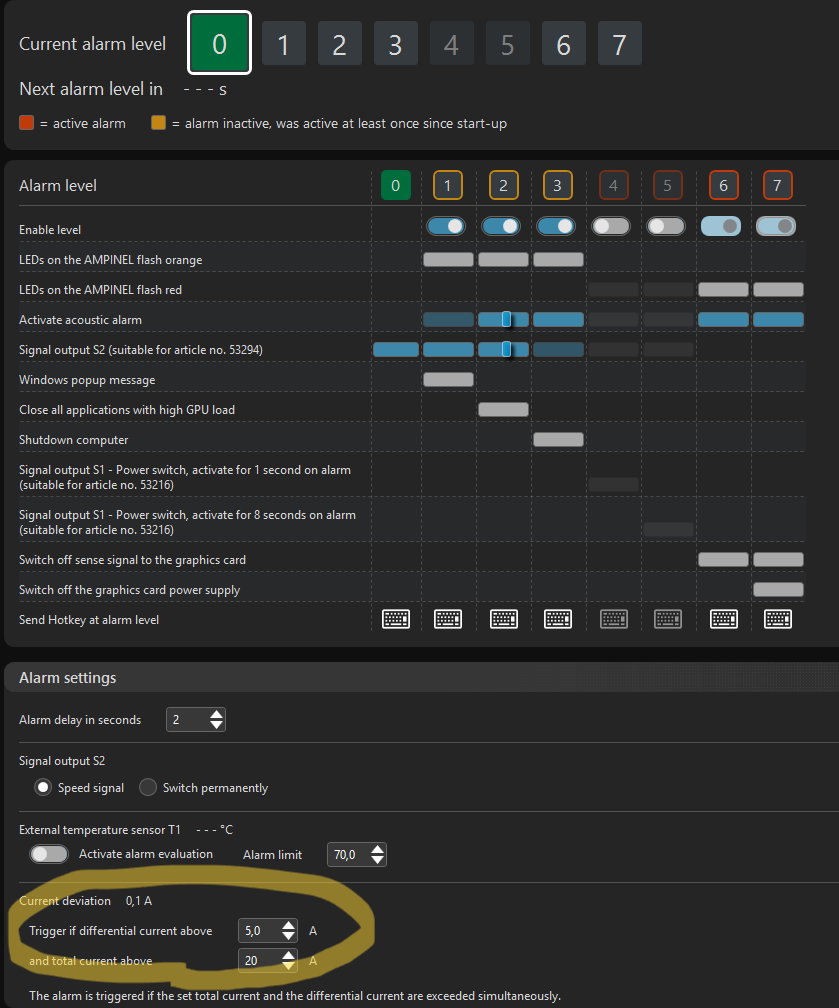Toggle signal output S2 for level 3

tap(559, 349)
